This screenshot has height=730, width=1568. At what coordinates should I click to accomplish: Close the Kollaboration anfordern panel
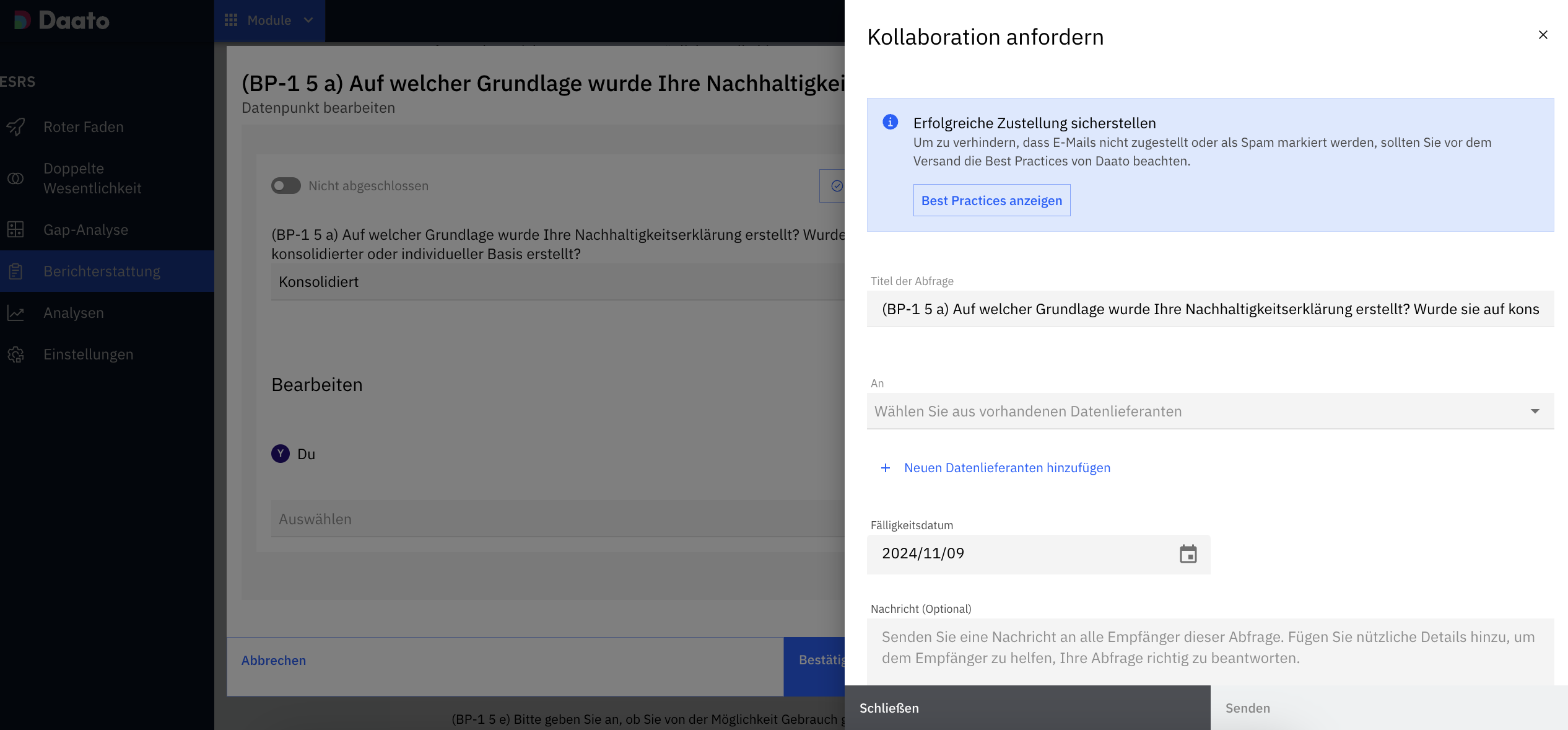tap(1543, 35)
